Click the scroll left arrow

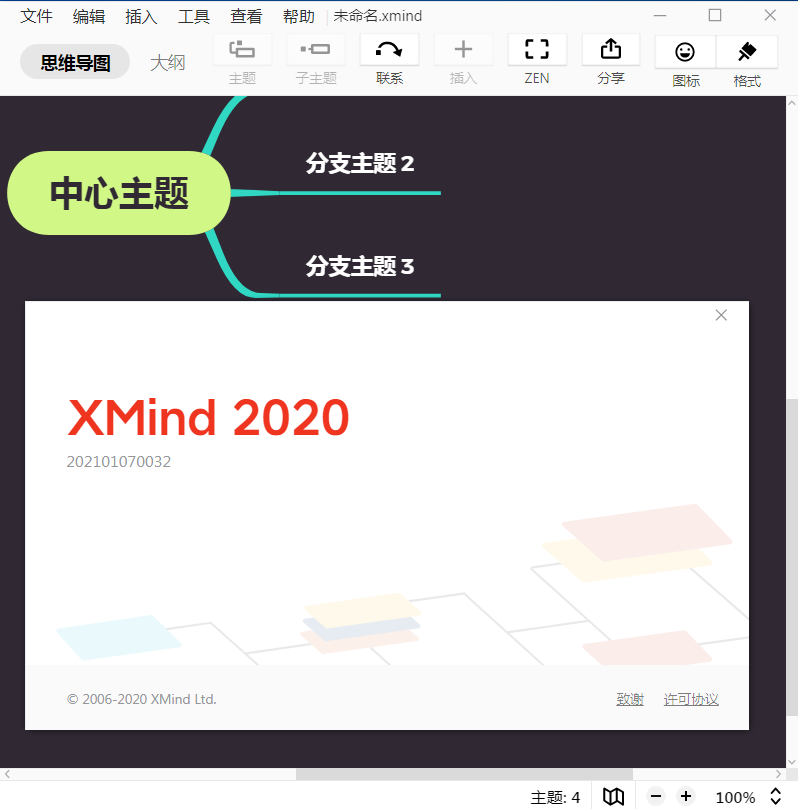coord(7,774)
